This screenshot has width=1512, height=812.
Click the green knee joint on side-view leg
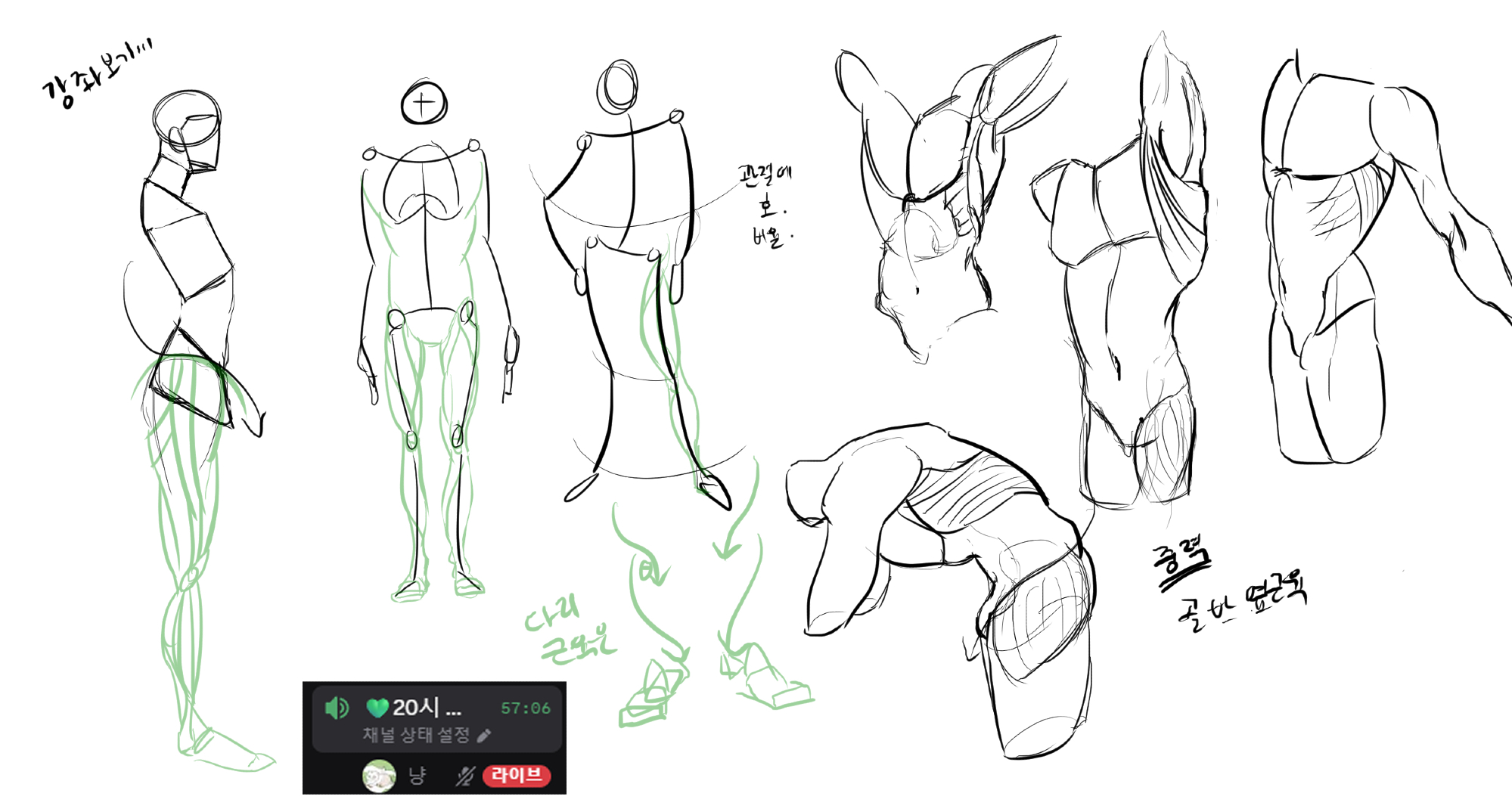click(189, 578)
